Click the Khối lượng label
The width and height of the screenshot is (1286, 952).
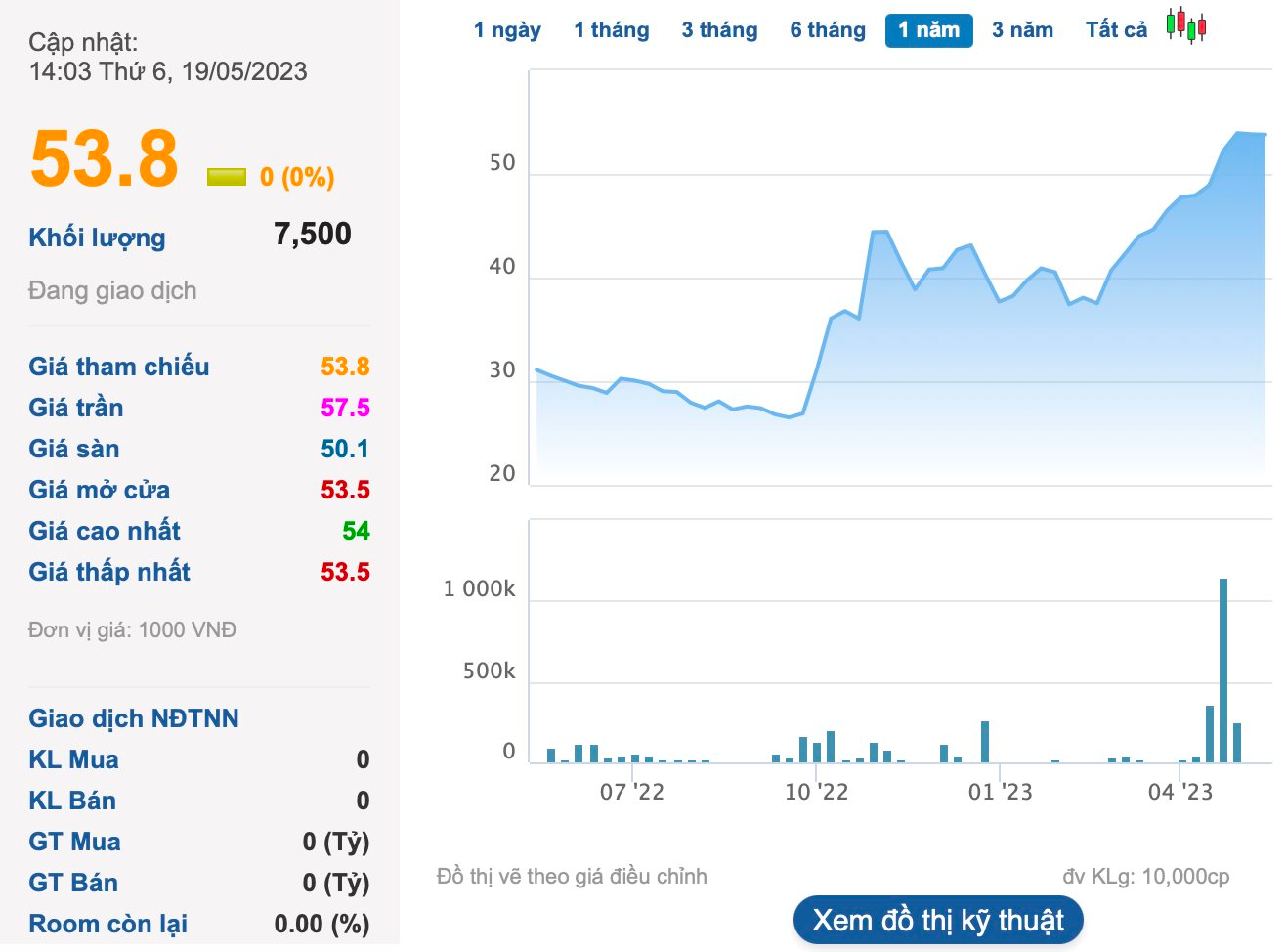click(x=98, y=238)
